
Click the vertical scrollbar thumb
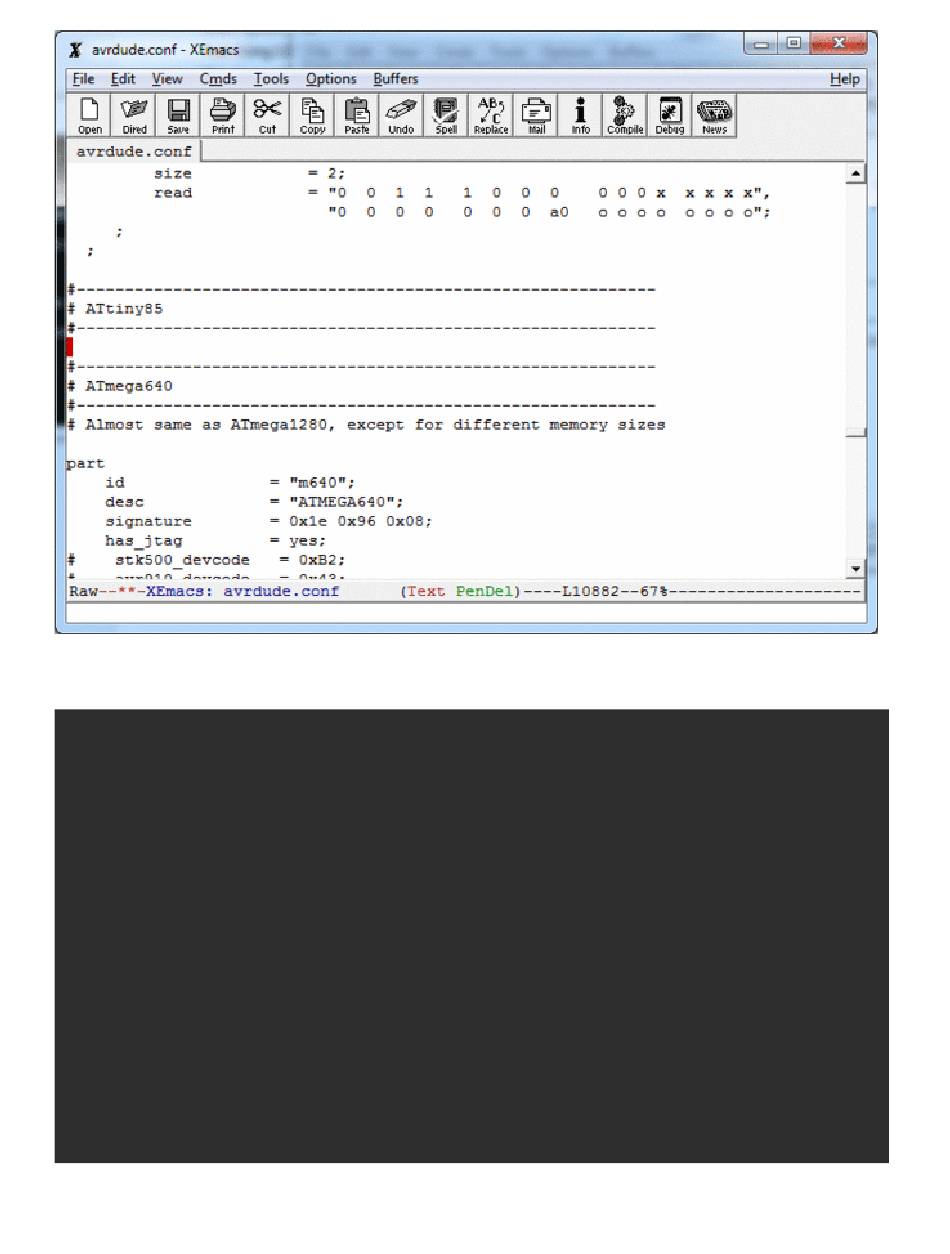(x=855, y=432)
